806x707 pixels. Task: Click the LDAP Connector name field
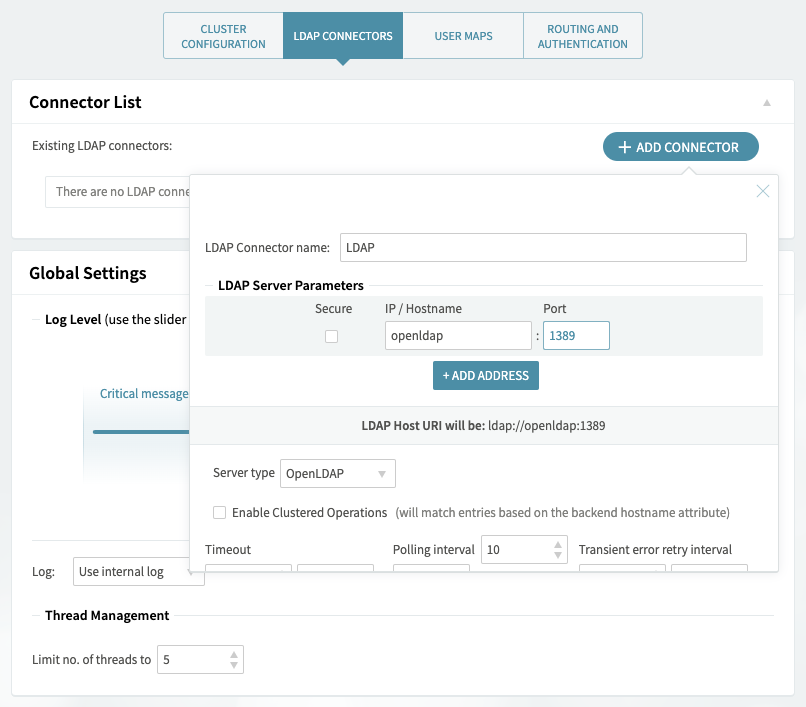543,247
